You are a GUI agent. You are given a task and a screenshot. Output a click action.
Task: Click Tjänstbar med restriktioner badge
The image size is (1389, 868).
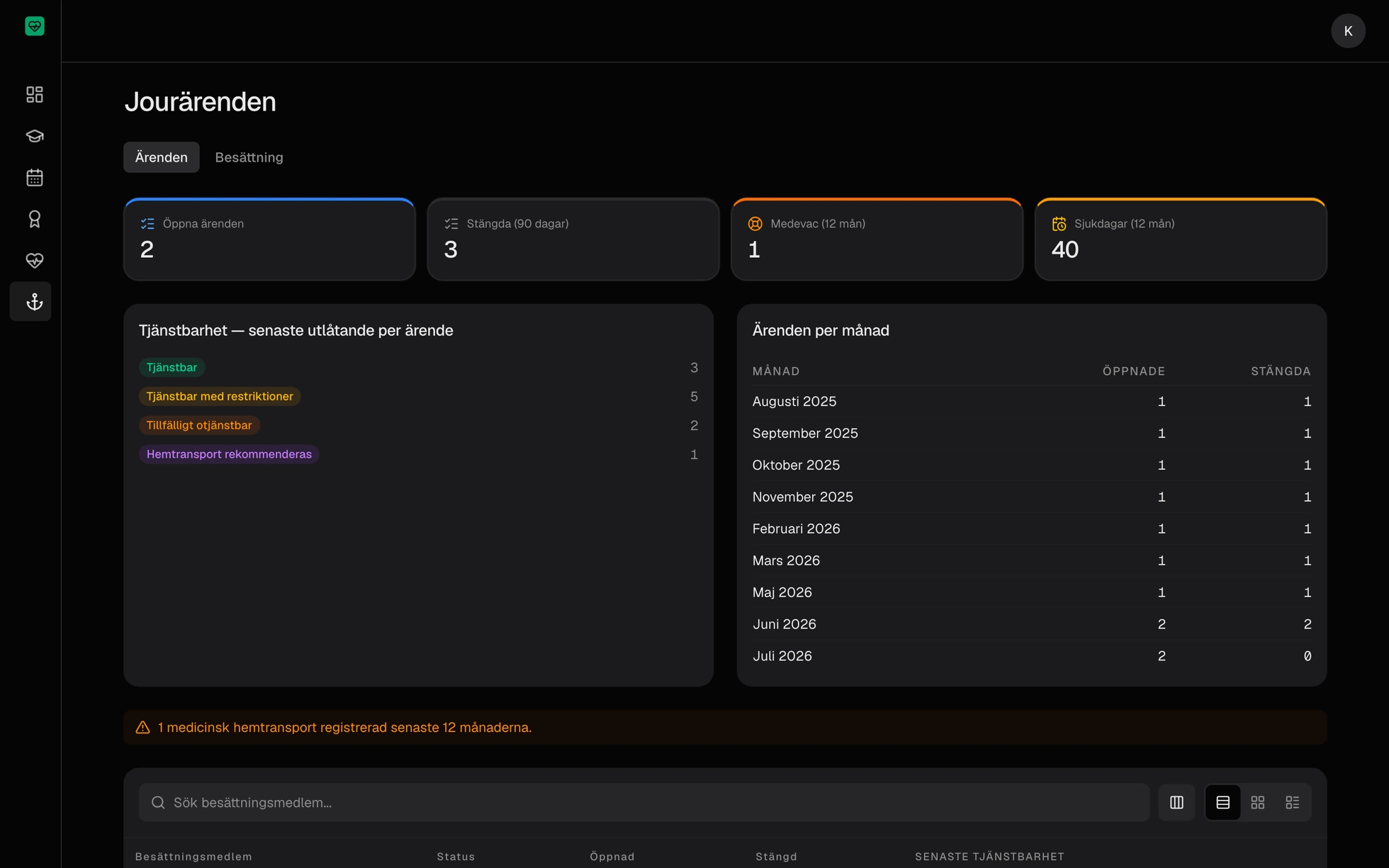[x=220, y=396]
